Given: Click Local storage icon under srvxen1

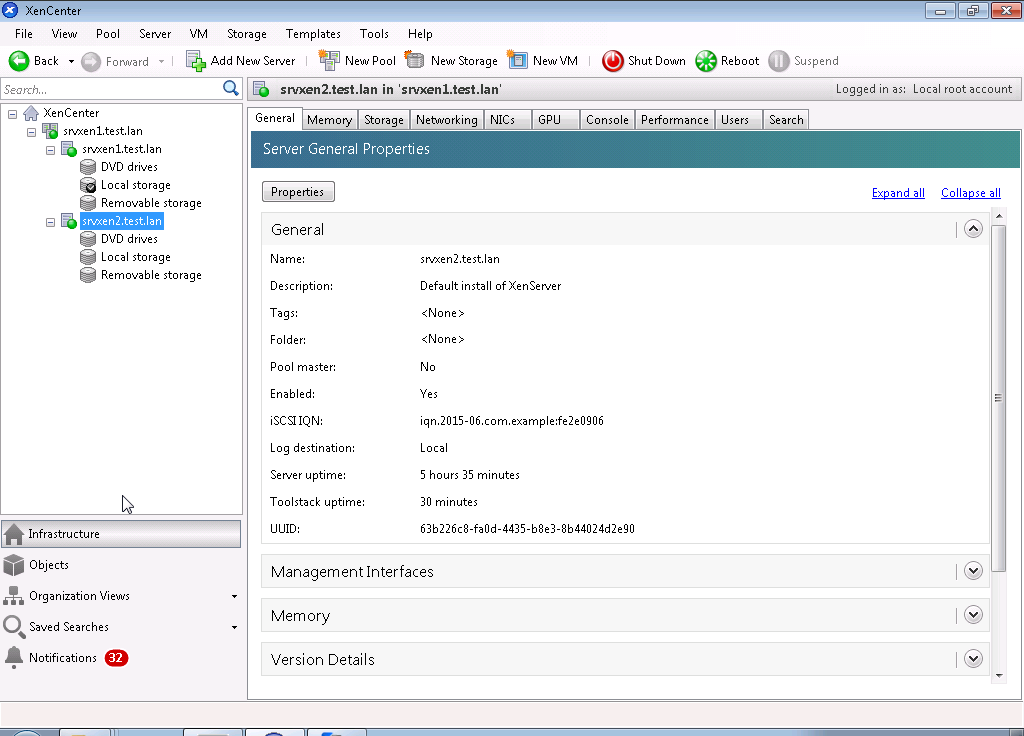Looking at the screenshot, I should click(x=88, y=185).
